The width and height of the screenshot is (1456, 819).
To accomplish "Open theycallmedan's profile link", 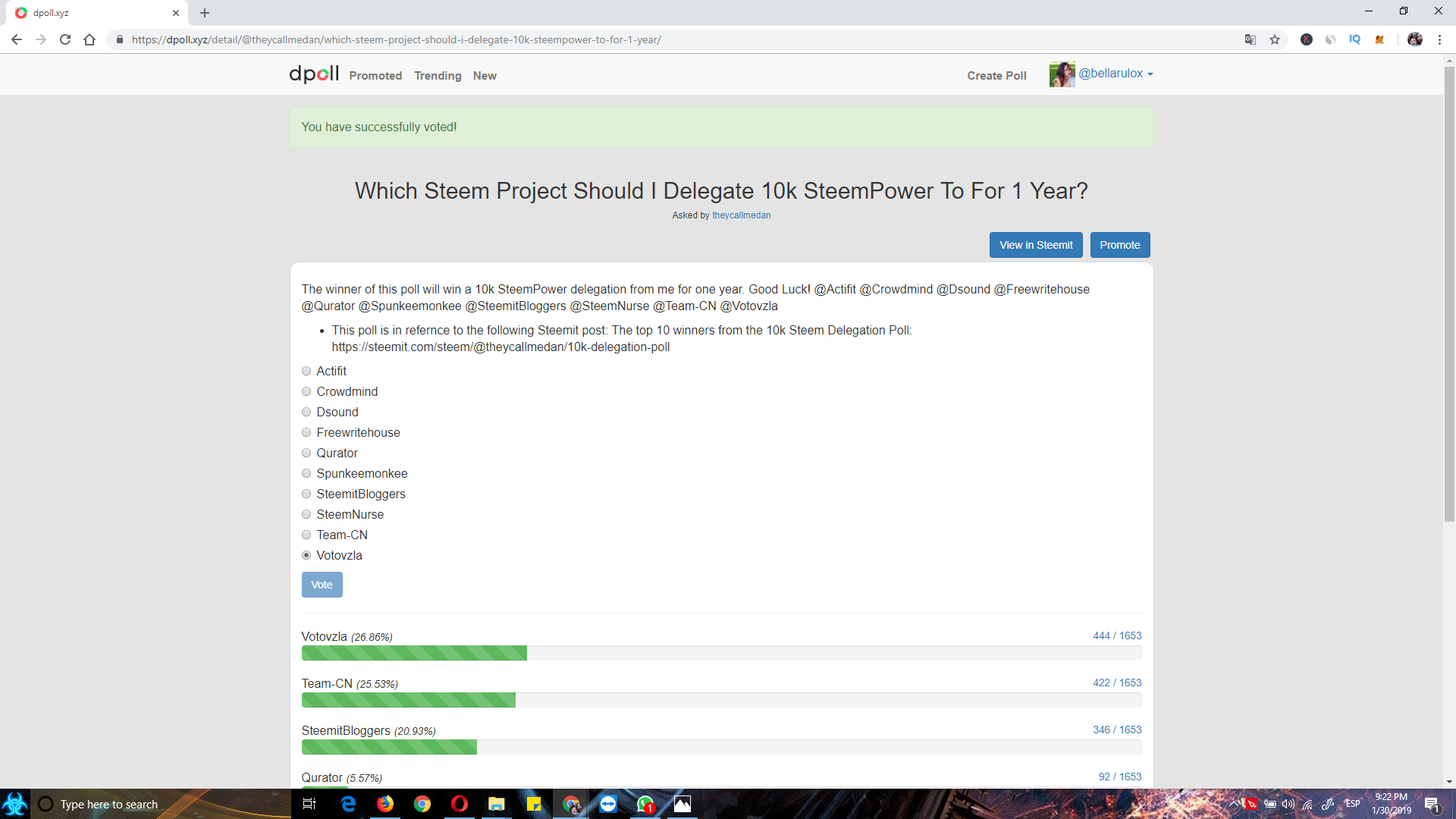I will (x=741, y=215).
